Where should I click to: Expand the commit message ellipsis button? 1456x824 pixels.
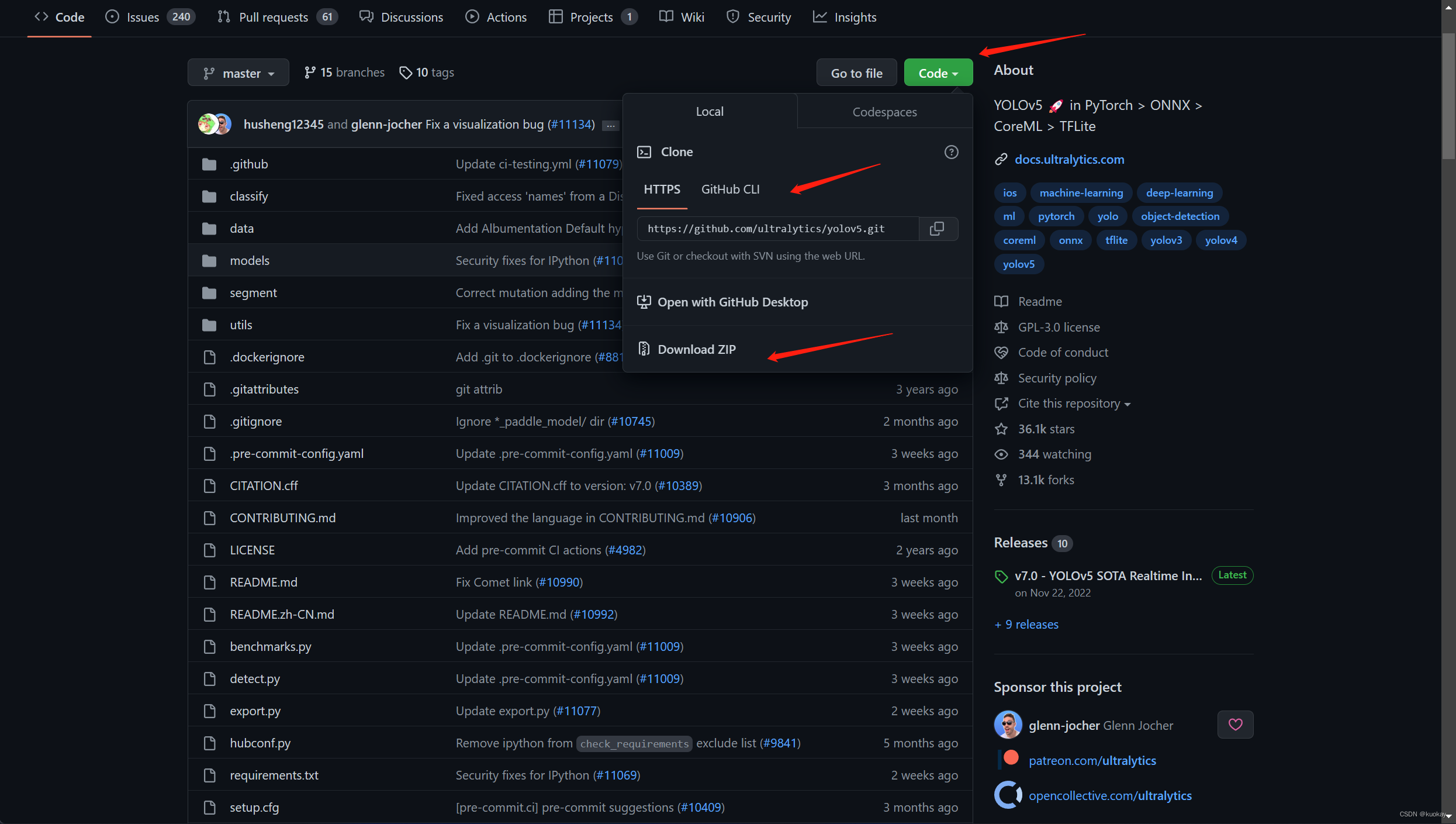(610, 125)
